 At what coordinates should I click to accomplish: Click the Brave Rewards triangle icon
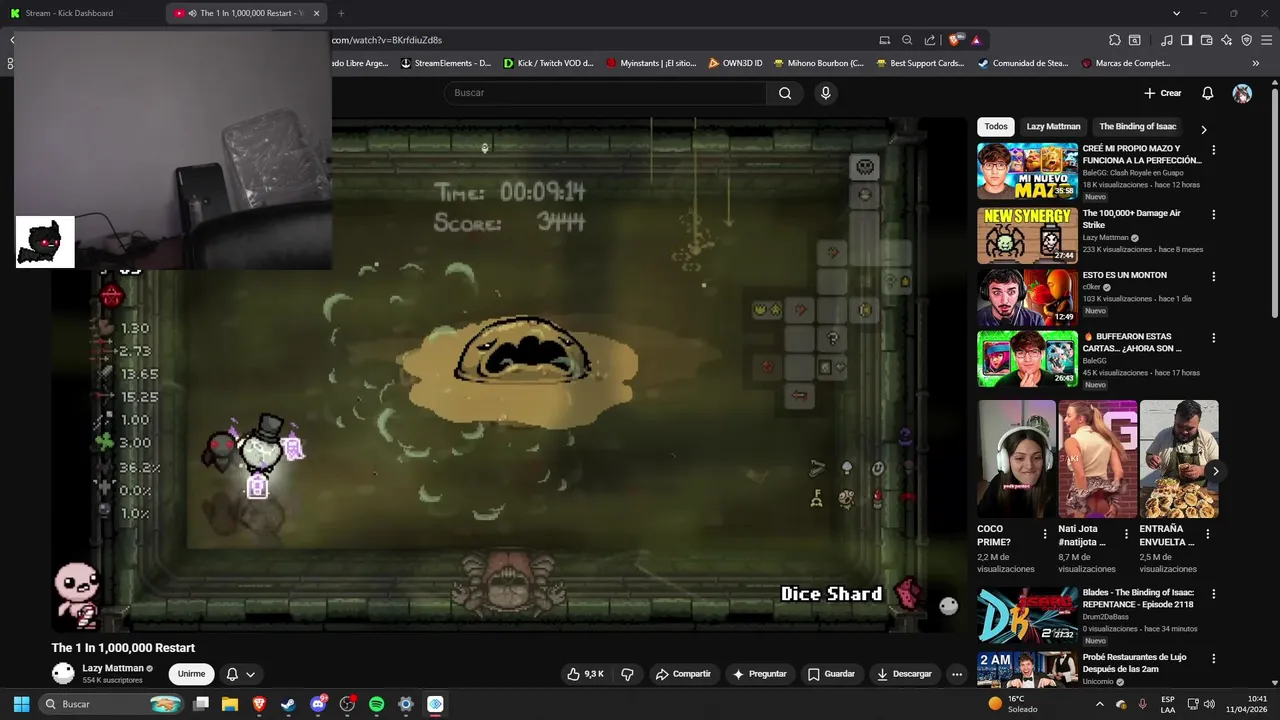976,40
